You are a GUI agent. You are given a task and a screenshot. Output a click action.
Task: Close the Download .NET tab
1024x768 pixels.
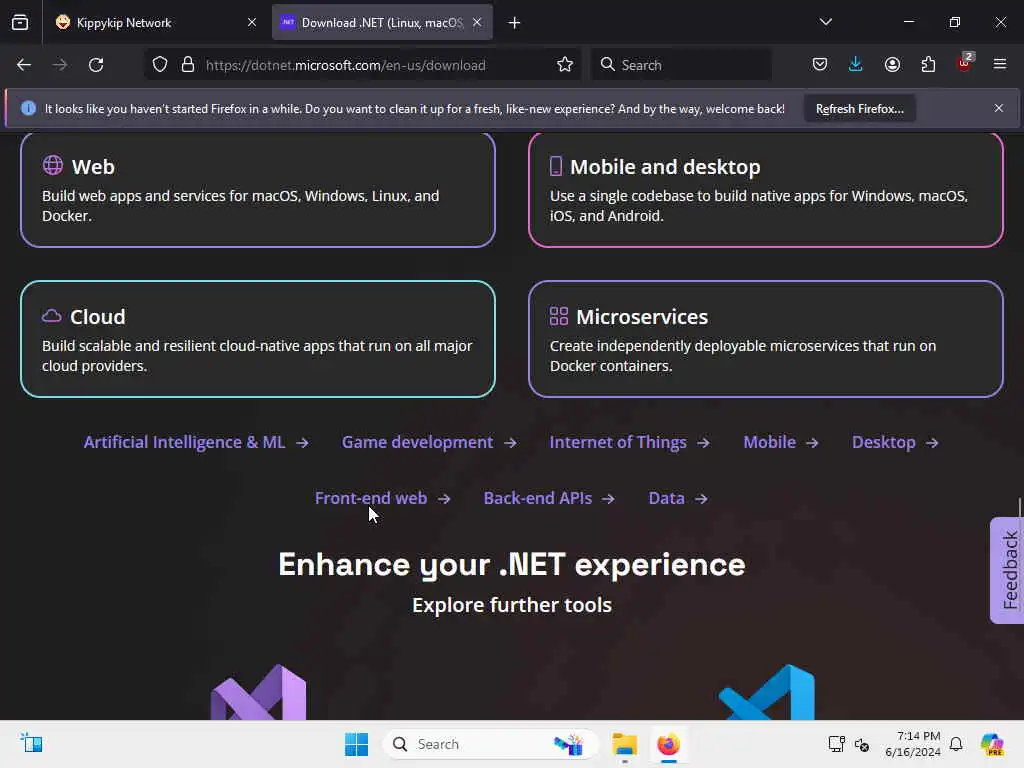click(x=477, y=23)
